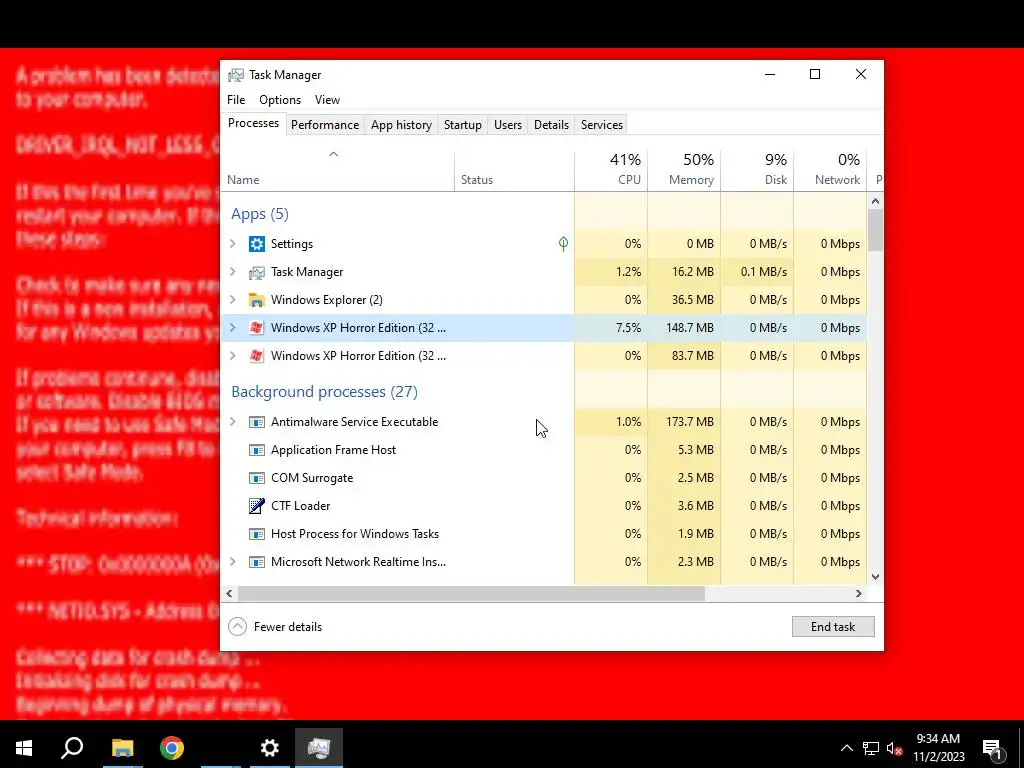This screenshot has width=1024, height=768.
Task: Expand the Windows Explorer (2) row
Action: point(233,300)
